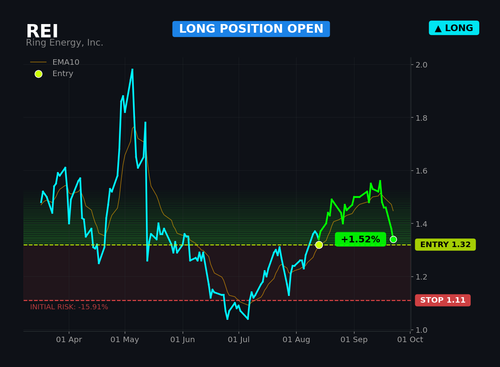Click the EMA10 legend line swatch
Viewport: 500px width, 367px height.
[38, 62]
